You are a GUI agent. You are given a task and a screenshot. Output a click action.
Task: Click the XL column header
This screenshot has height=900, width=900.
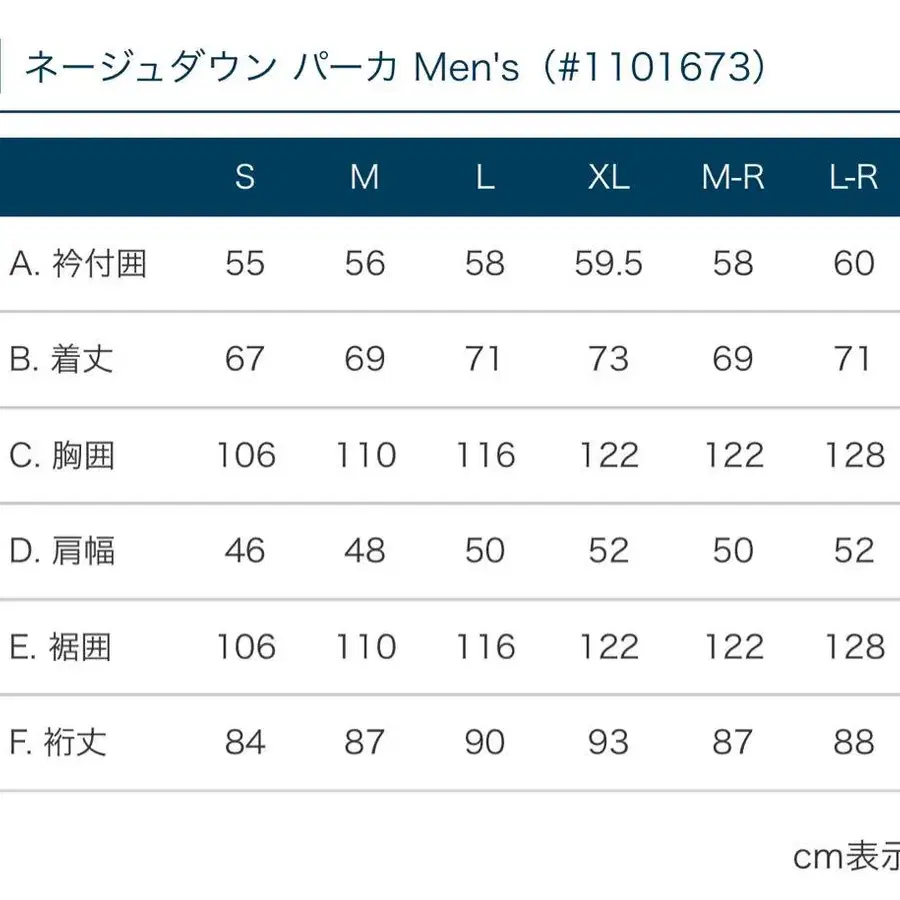pos(608,177)
